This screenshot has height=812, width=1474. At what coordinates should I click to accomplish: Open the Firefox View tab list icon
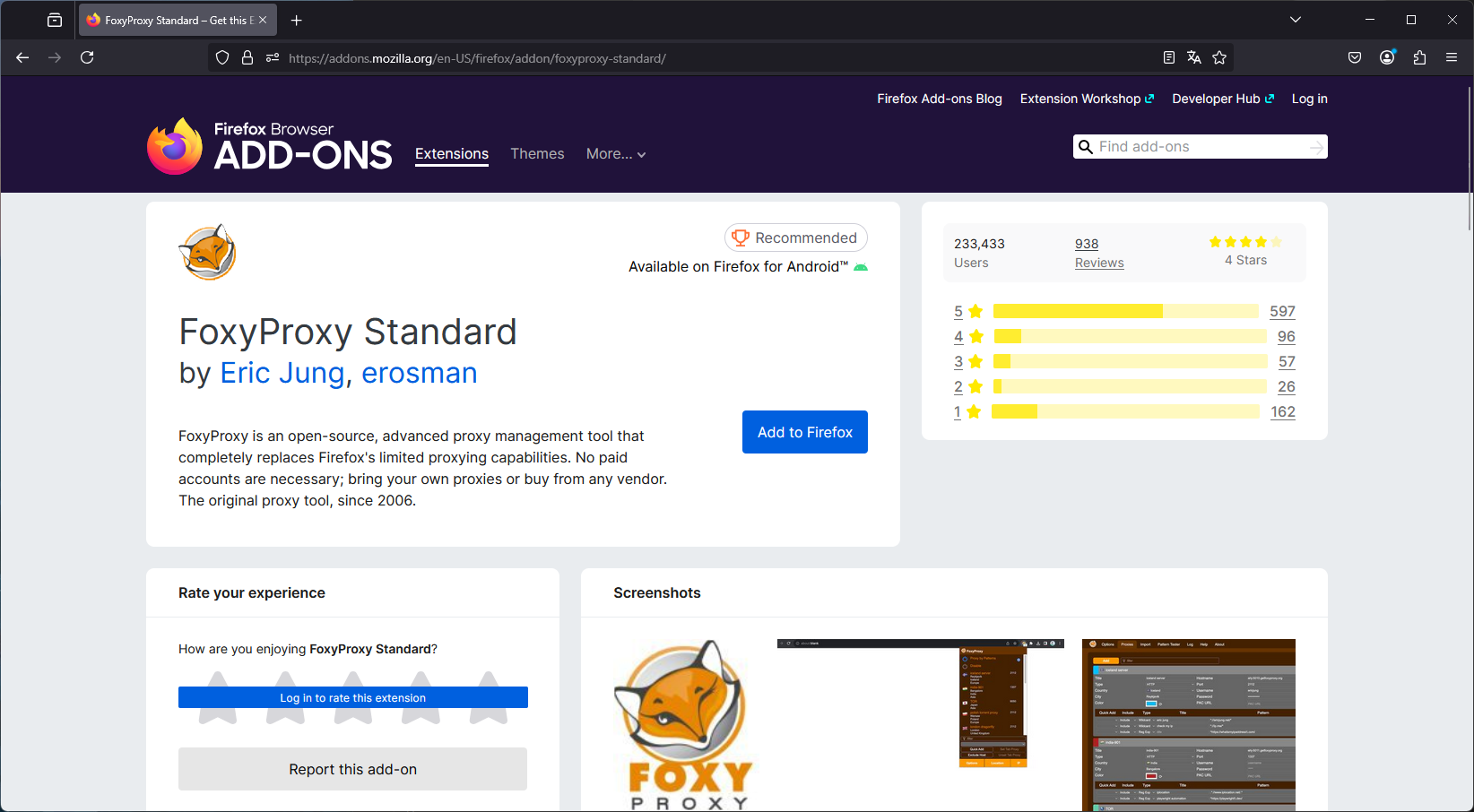click(55, 20)
